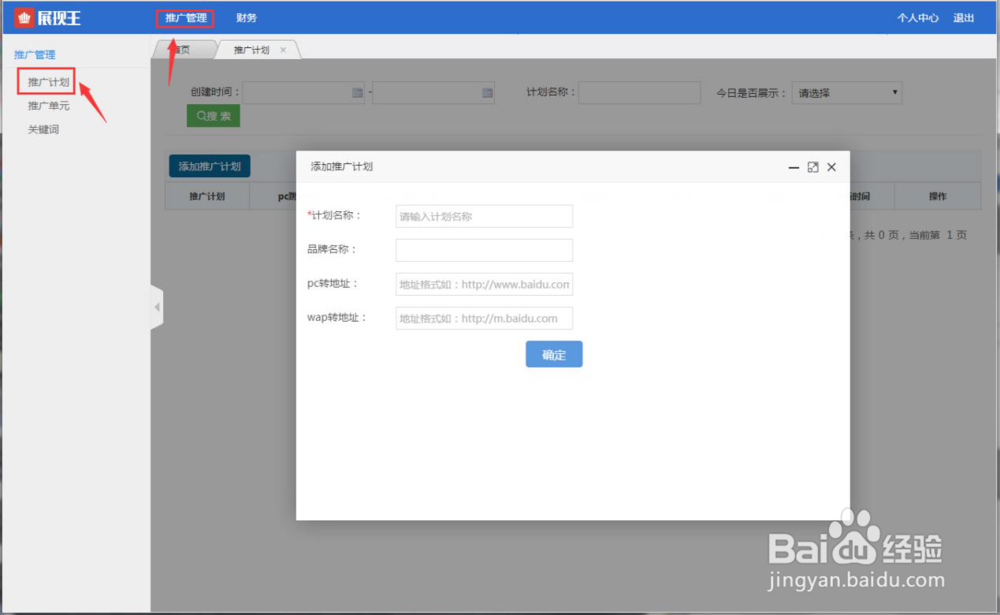Focus the 计划名称 field in the dialog
The height and width of the screenshot is (615, 1000).
[x=484, y=216]
